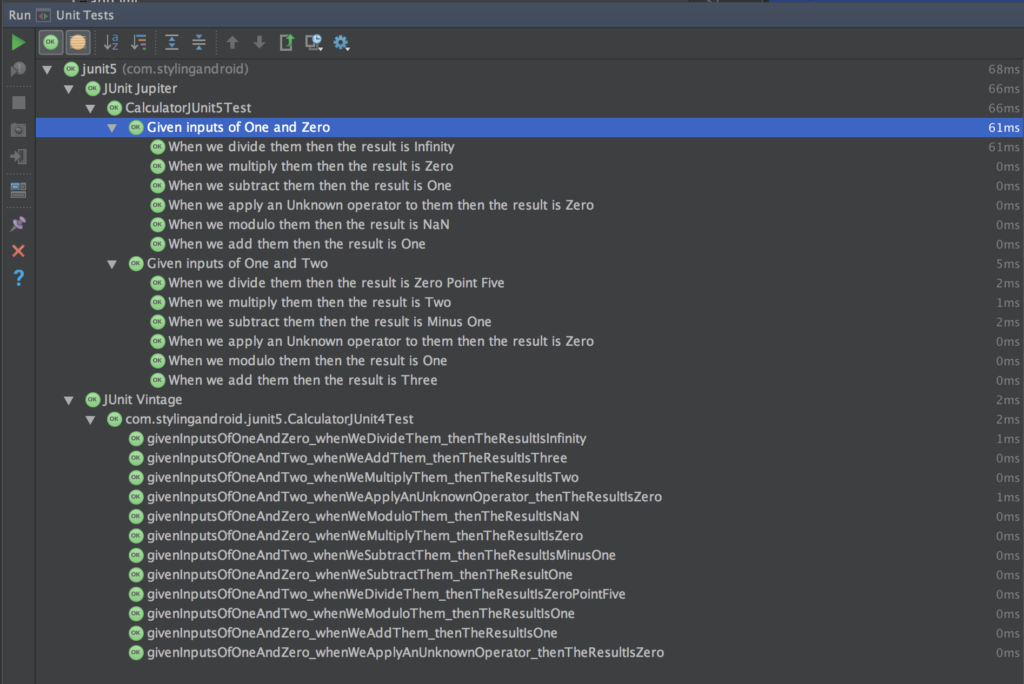Click the Expand All icon
The image size is (1024, 684).
tap(171, 42)
